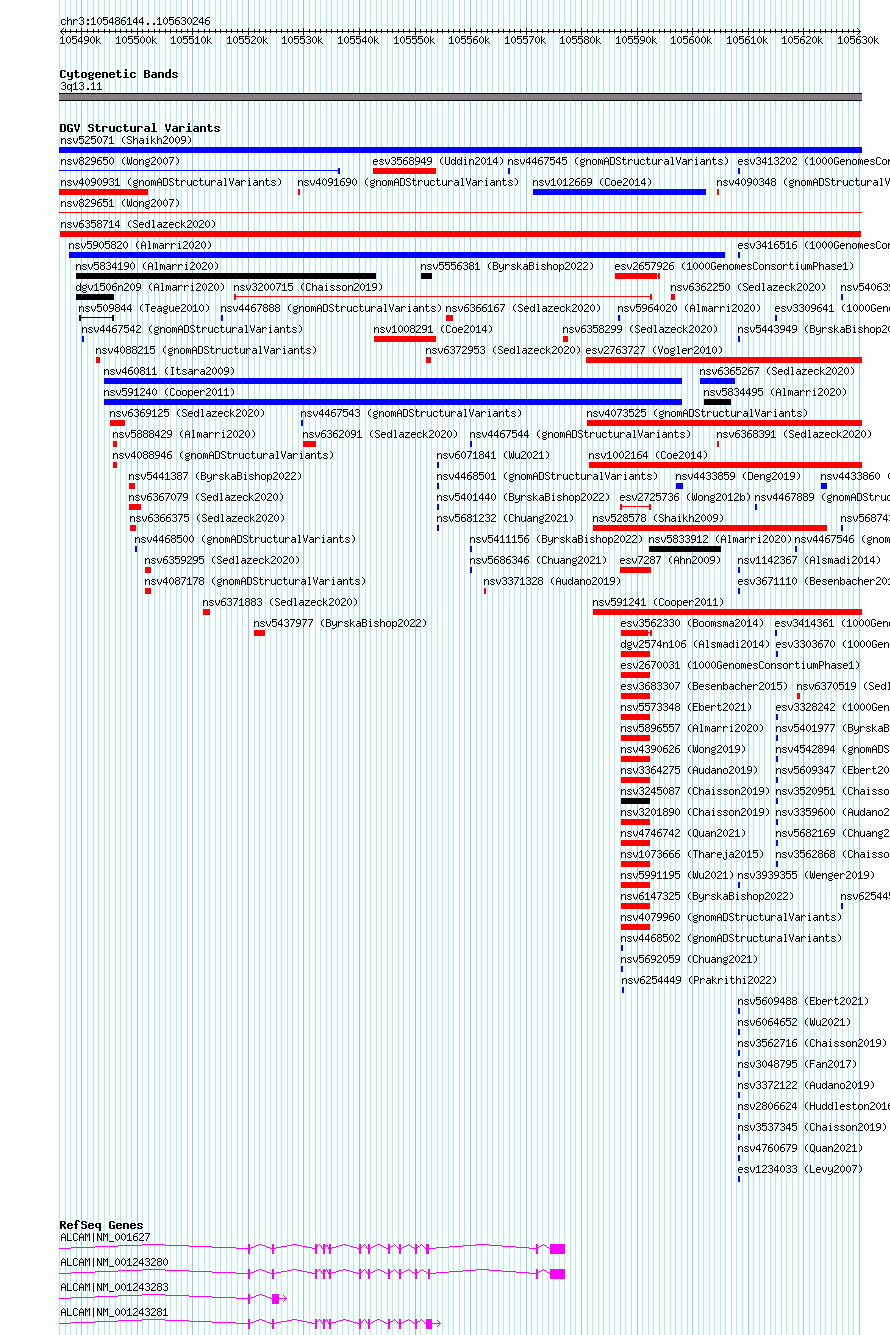The image size is (890, 1335).
Task: Select nsv3200715 (Chaisson2019) variant
Action: tap(308, 287)
